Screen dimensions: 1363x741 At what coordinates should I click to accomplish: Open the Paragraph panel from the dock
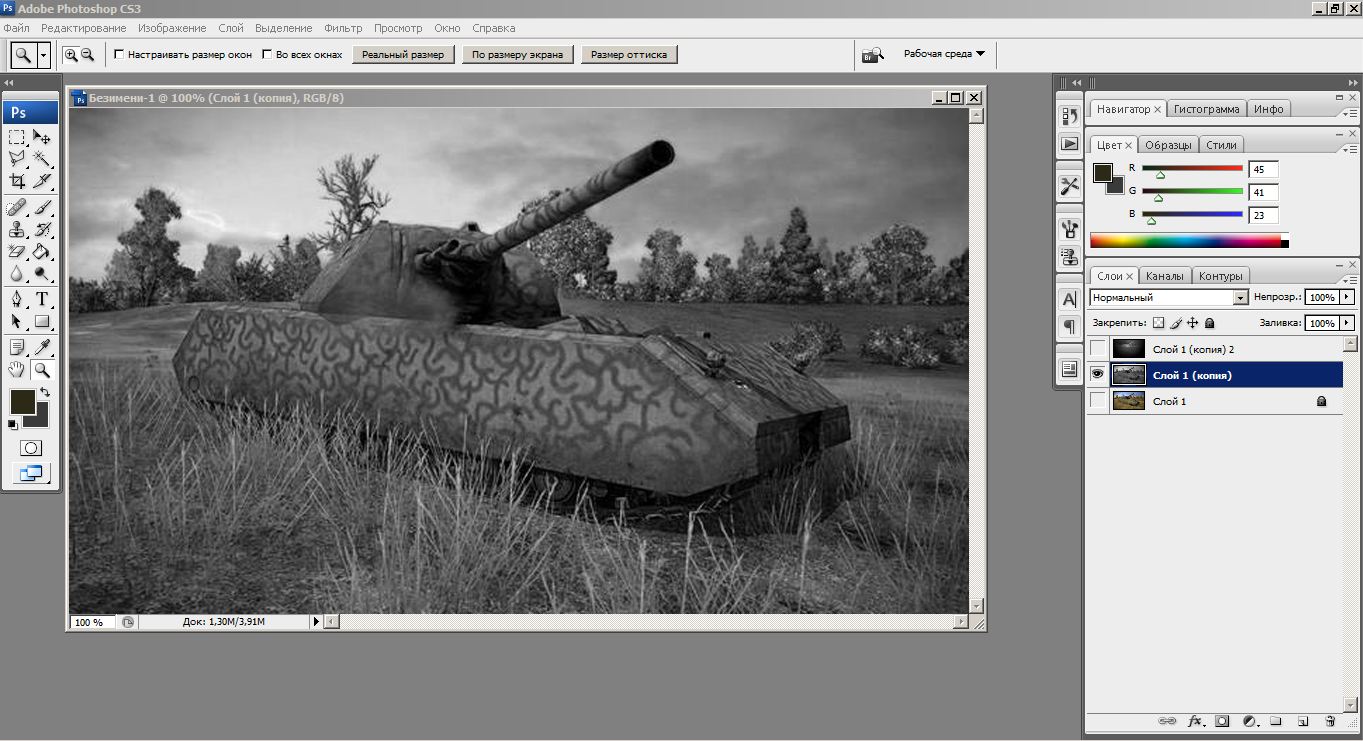tap(1069, 326)
